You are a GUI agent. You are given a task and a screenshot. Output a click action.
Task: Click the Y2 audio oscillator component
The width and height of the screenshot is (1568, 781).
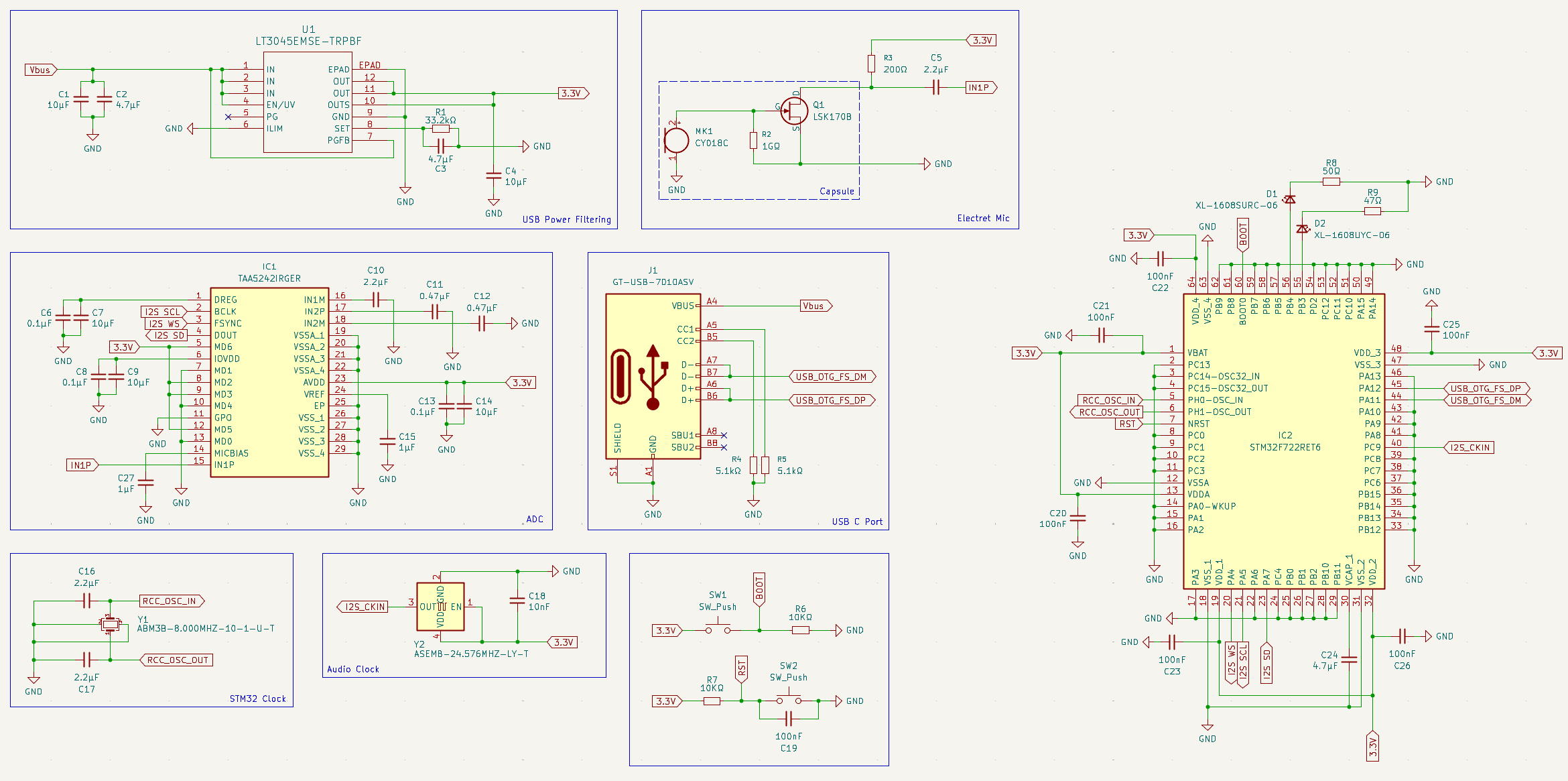(440, 607)
